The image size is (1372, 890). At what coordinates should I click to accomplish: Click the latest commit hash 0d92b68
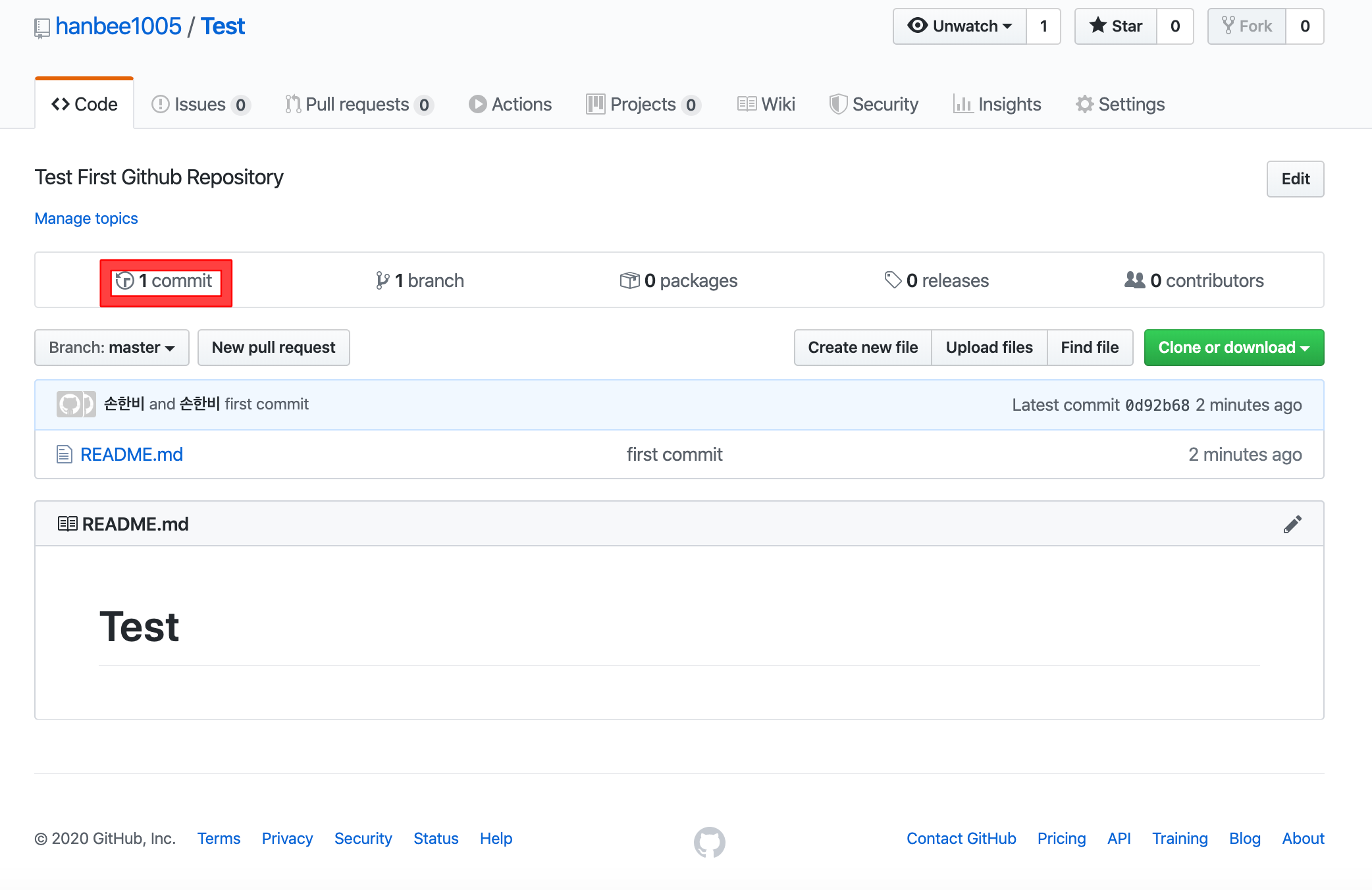pyautogui.click(x=1157, y=406)
